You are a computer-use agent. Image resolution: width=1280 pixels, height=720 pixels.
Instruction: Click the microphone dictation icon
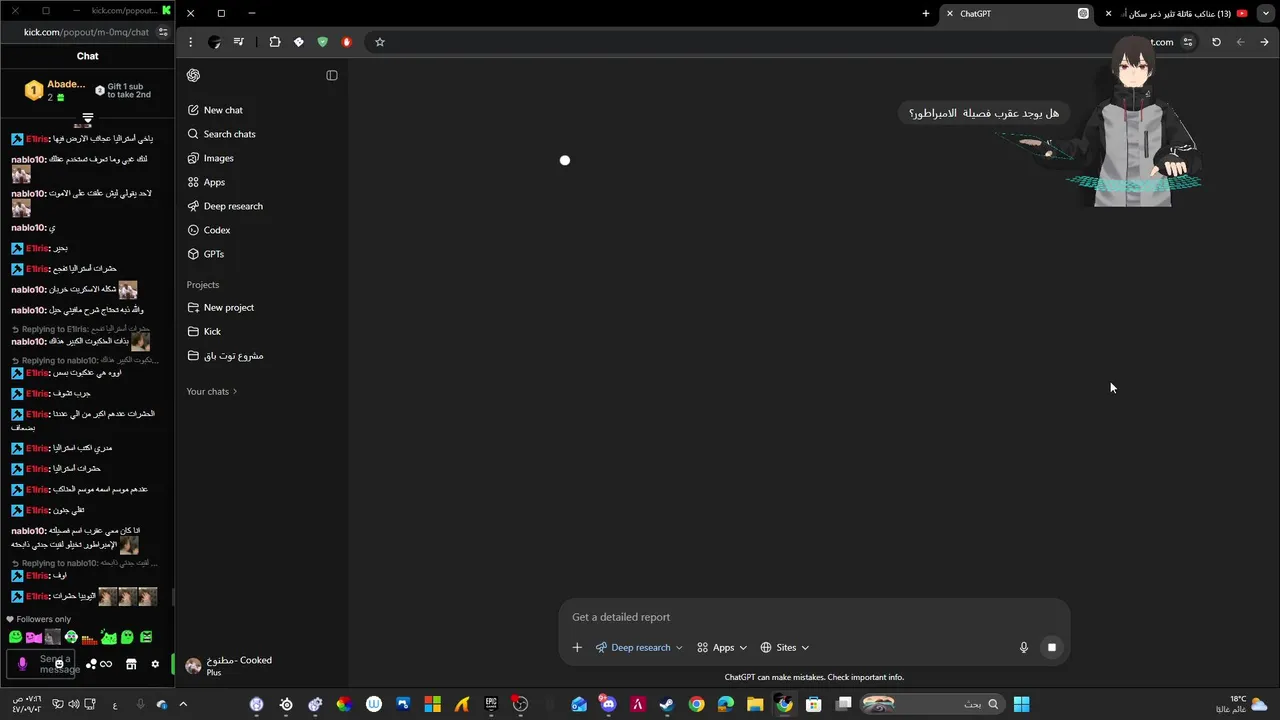[x=1023, y=647]
